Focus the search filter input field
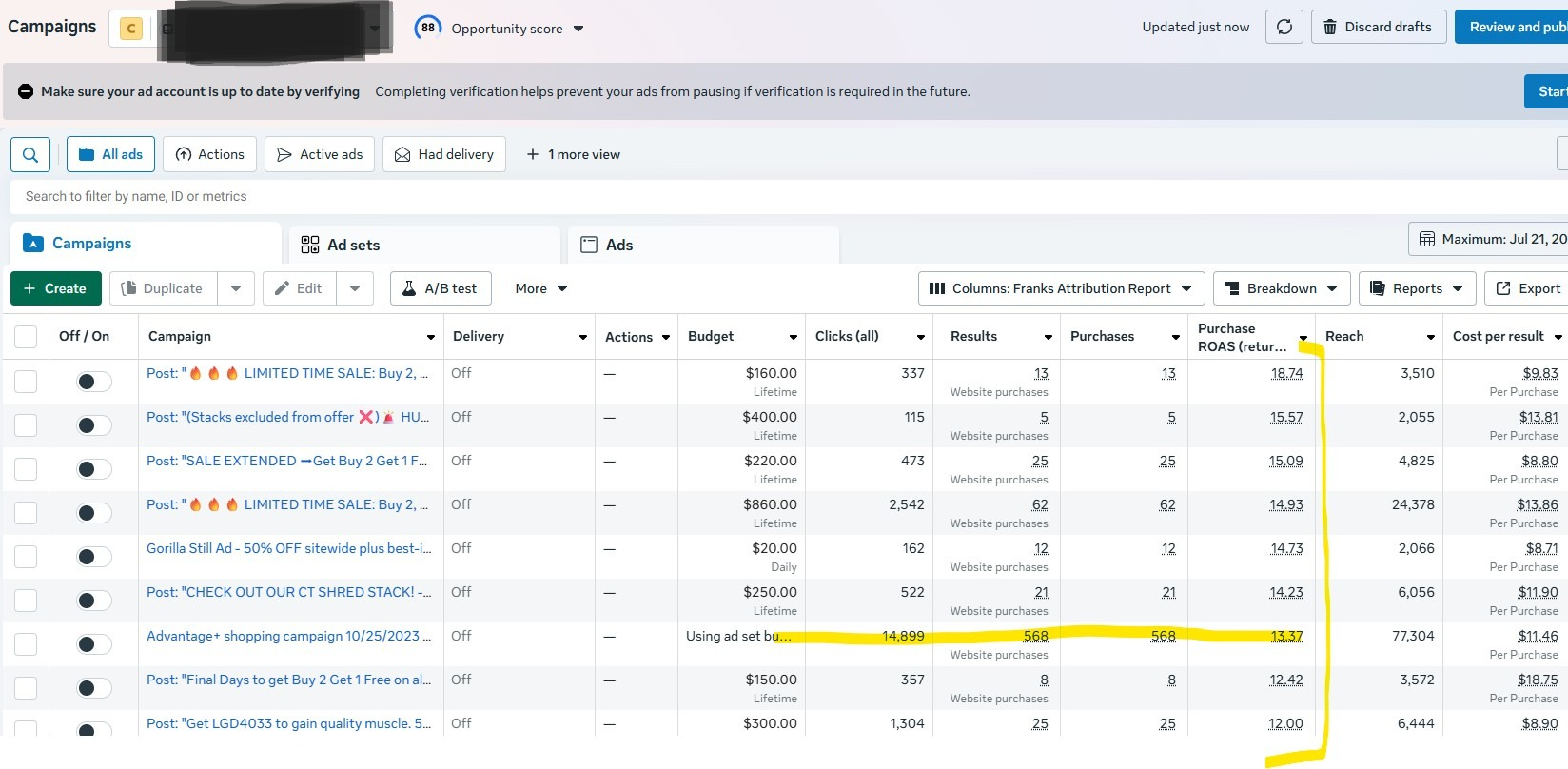 coord(789,196)
